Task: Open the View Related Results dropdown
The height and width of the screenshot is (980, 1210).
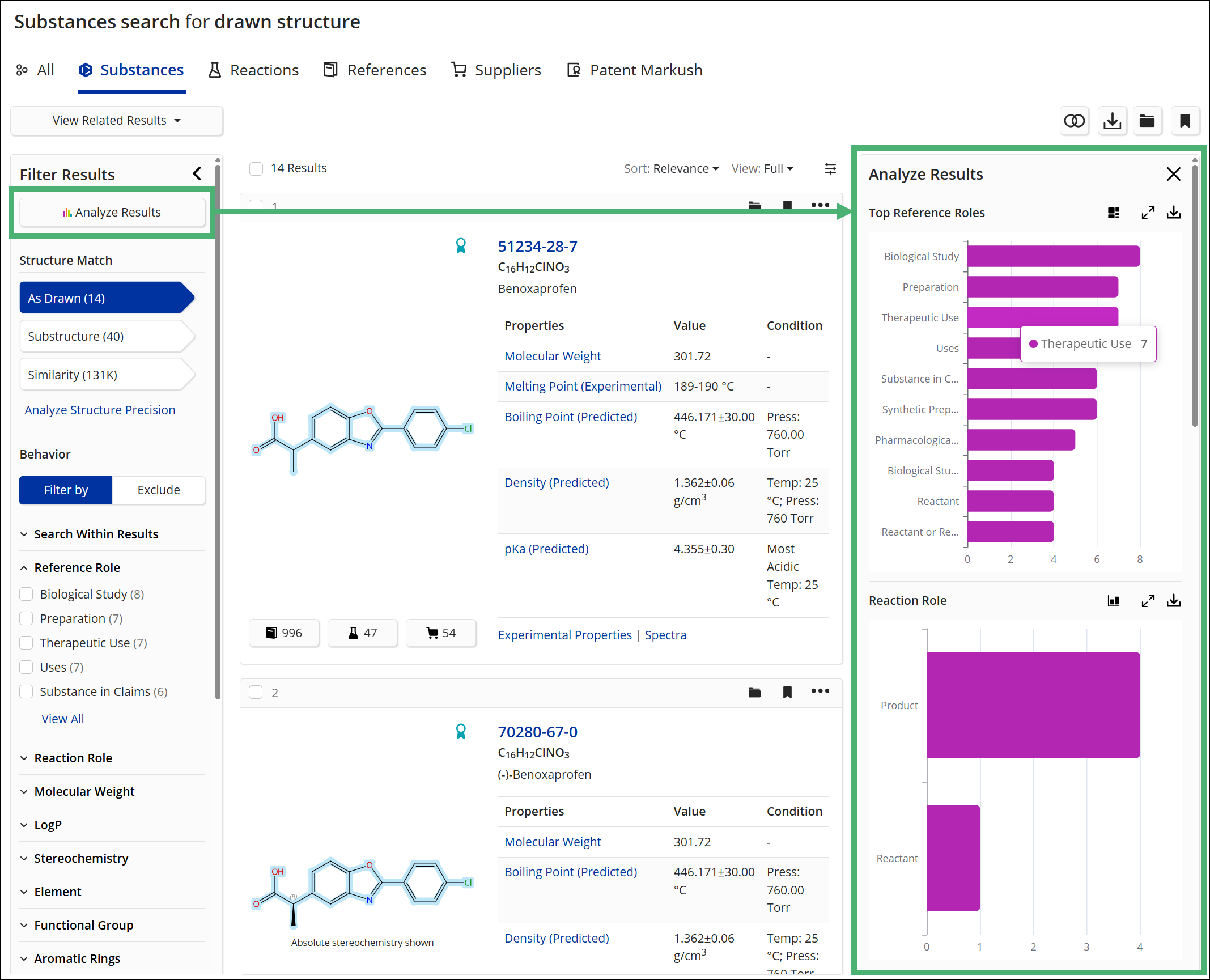Action: click(117, 121)
